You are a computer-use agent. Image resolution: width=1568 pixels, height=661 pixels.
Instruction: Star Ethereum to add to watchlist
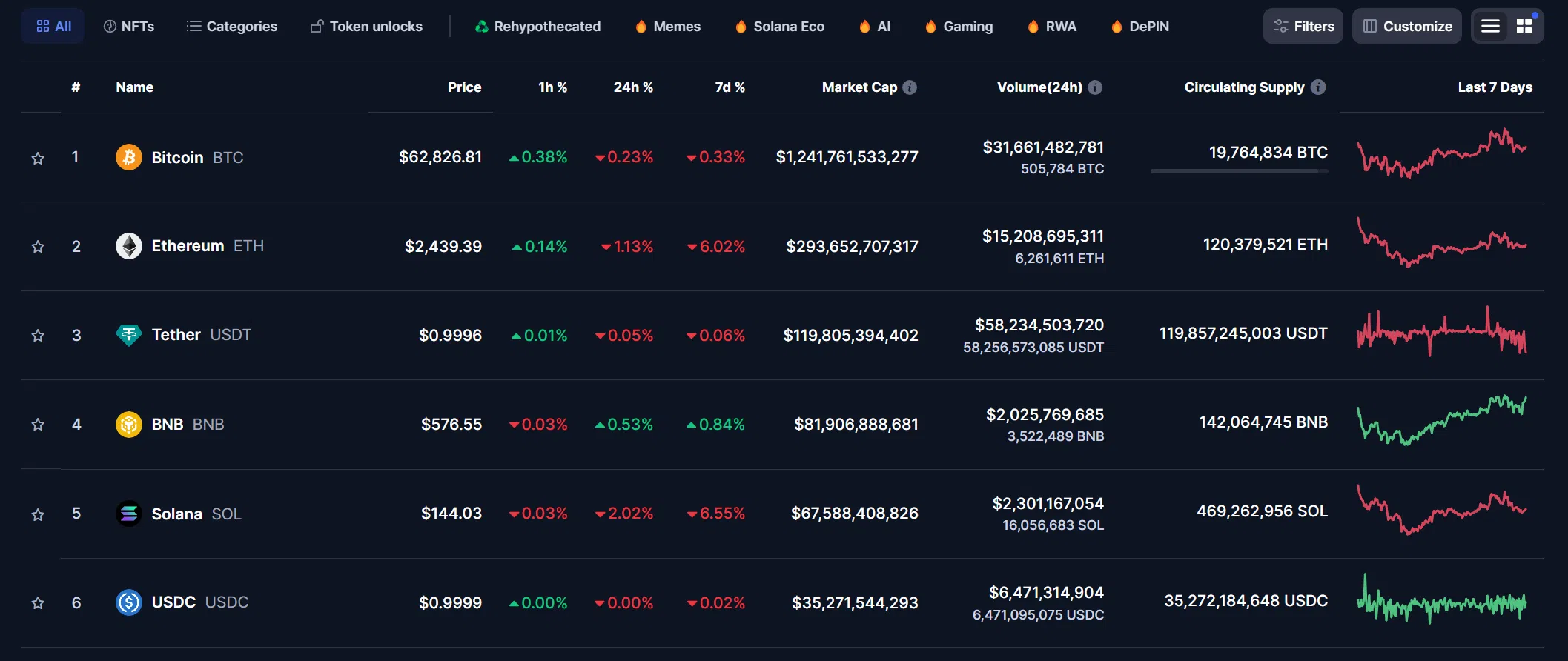(38, 247)
